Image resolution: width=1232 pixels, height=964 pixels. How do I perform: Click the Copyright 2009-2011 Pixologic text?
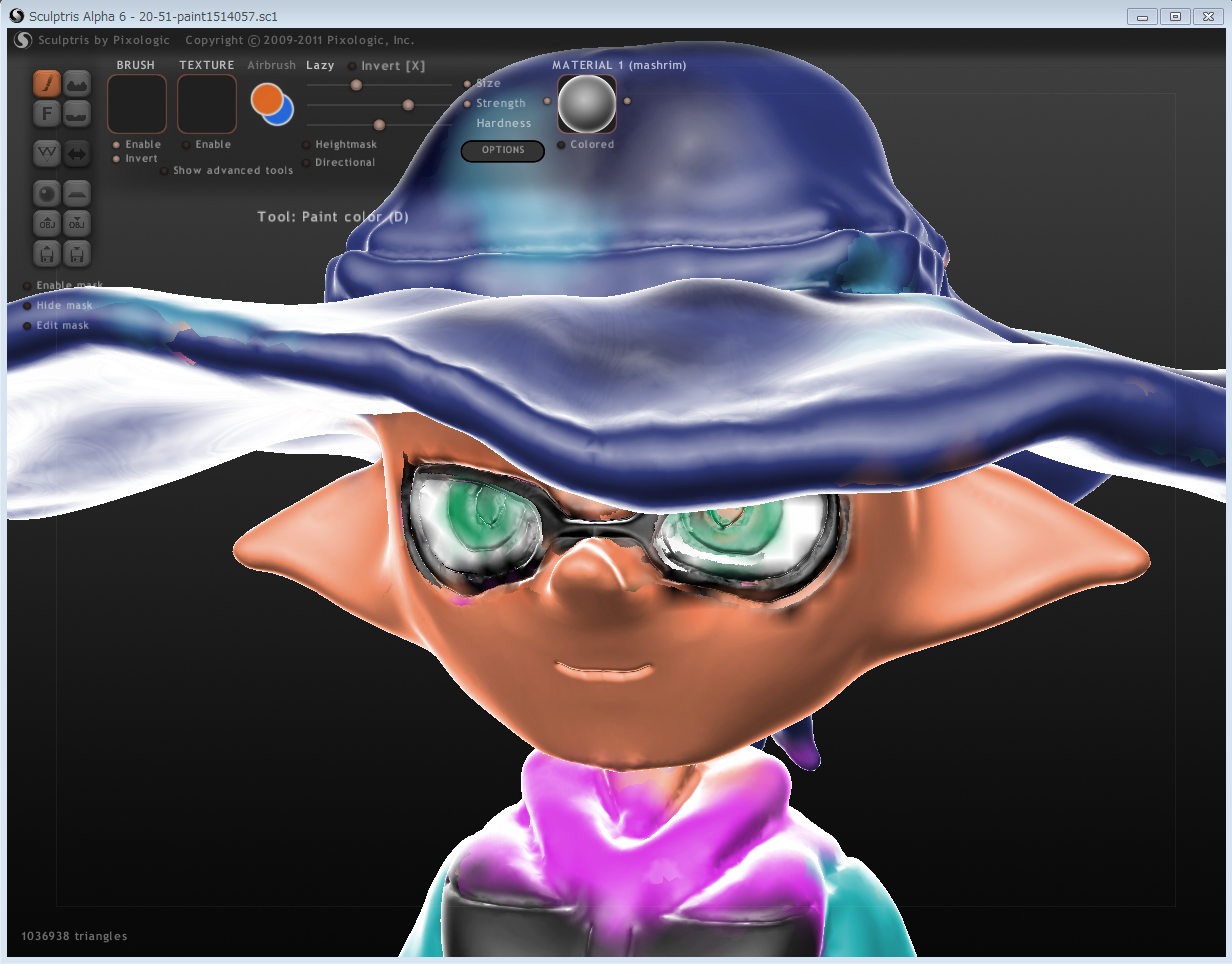click(300, 41)
